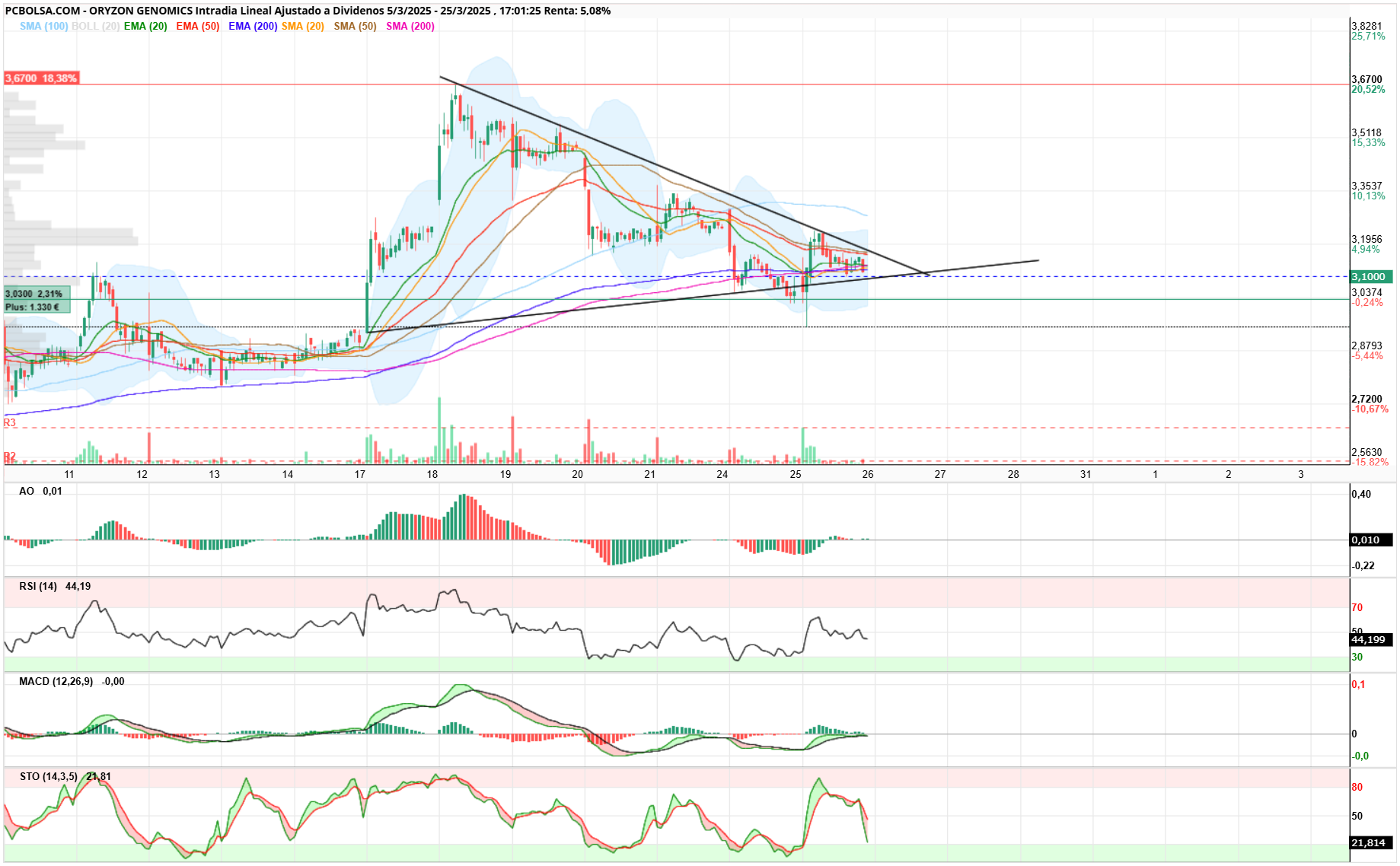Click the orange SMA (20) legend label
This screenshot has height=866, width=1400.
pos(303,26)
